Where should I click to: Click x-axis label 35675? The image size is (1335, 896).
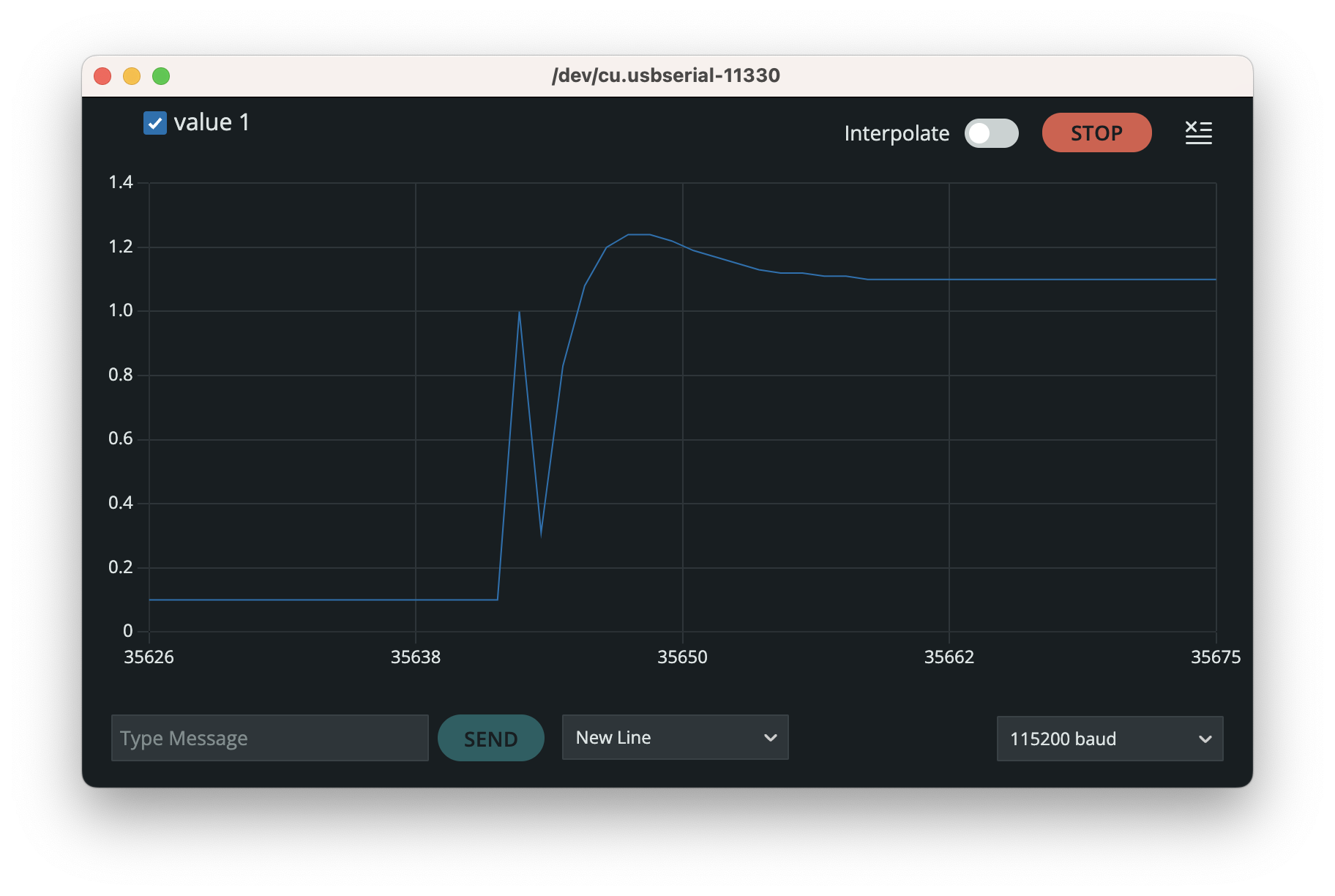[1216, 657]
